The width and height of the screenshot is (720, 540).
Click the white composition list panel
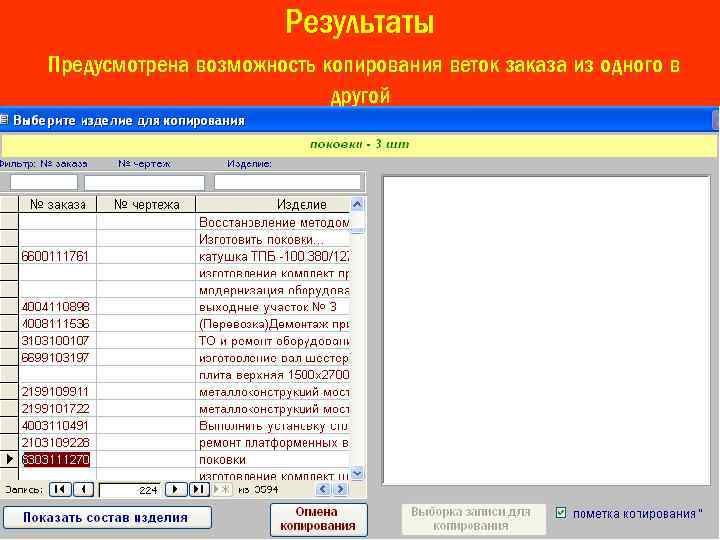(546, 330)
